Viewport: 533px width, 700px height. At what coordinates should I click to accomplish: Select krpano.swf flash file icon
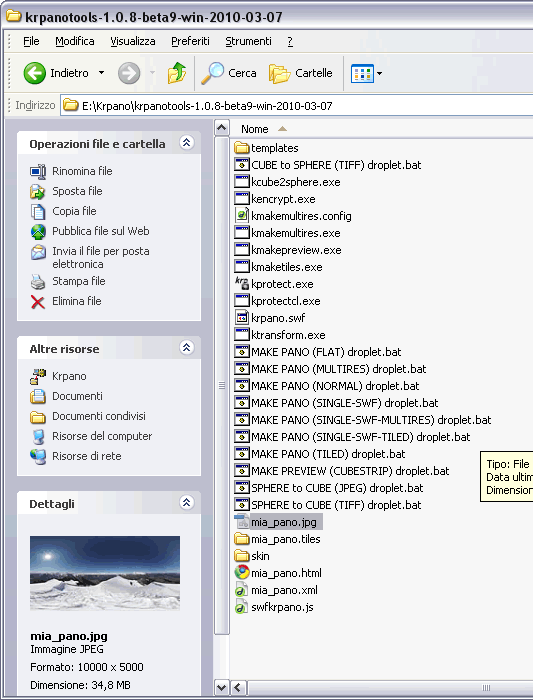[x=242, y=317]
